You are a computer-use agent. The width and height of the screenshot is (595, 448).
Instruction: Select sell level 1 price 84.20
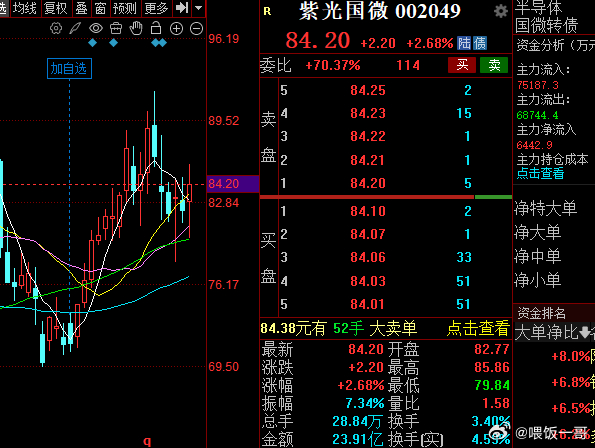click(368, 183)
